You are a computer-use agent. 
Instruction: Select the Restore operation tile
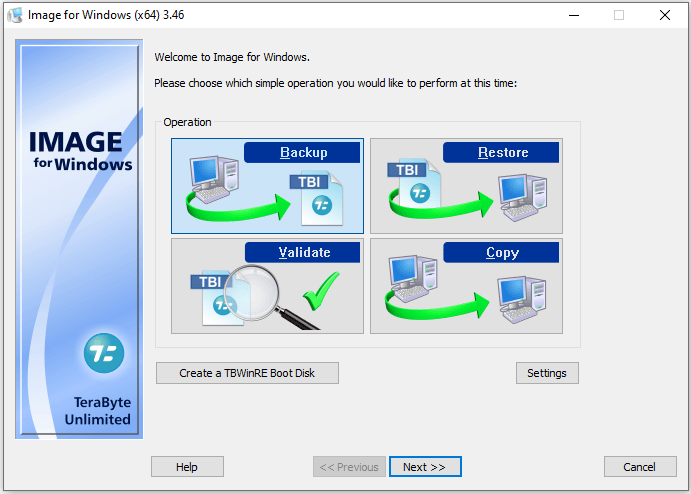(466, 186)
